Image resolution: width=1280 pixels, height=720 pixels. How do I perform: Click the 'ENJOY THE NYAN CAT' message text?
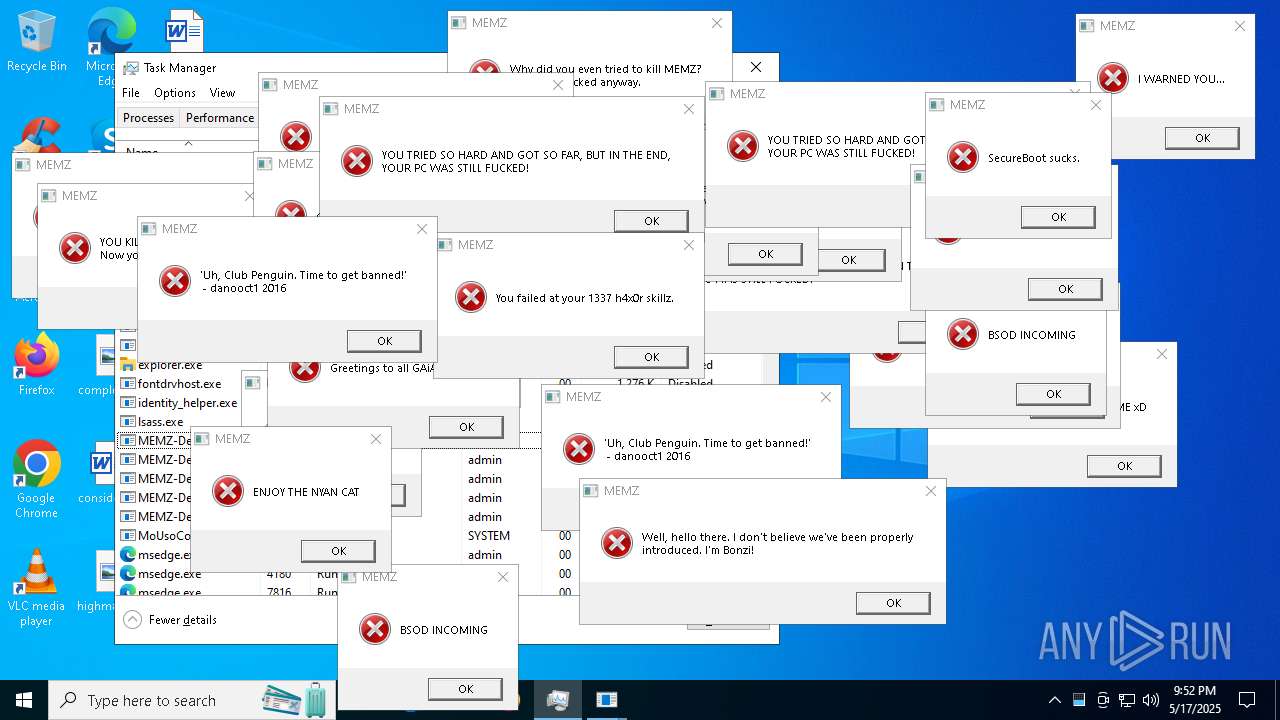pos(306,492)
